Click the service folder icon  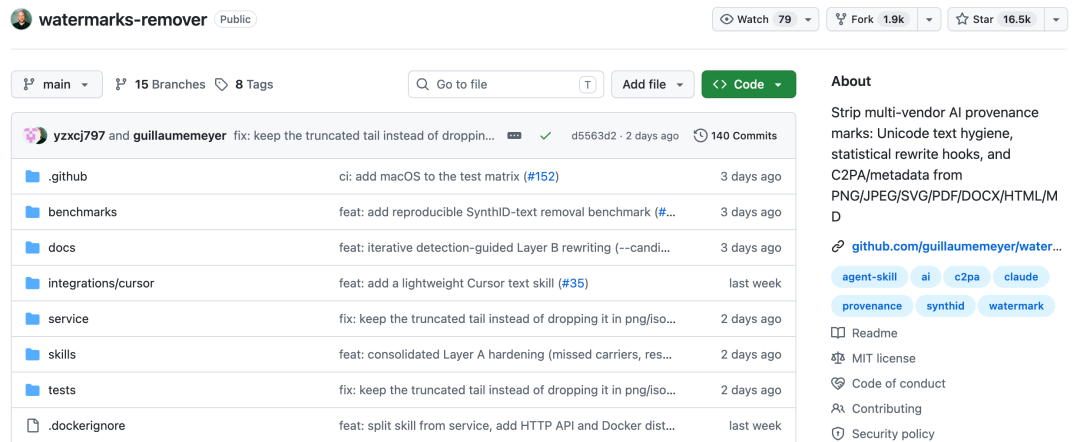32,319
